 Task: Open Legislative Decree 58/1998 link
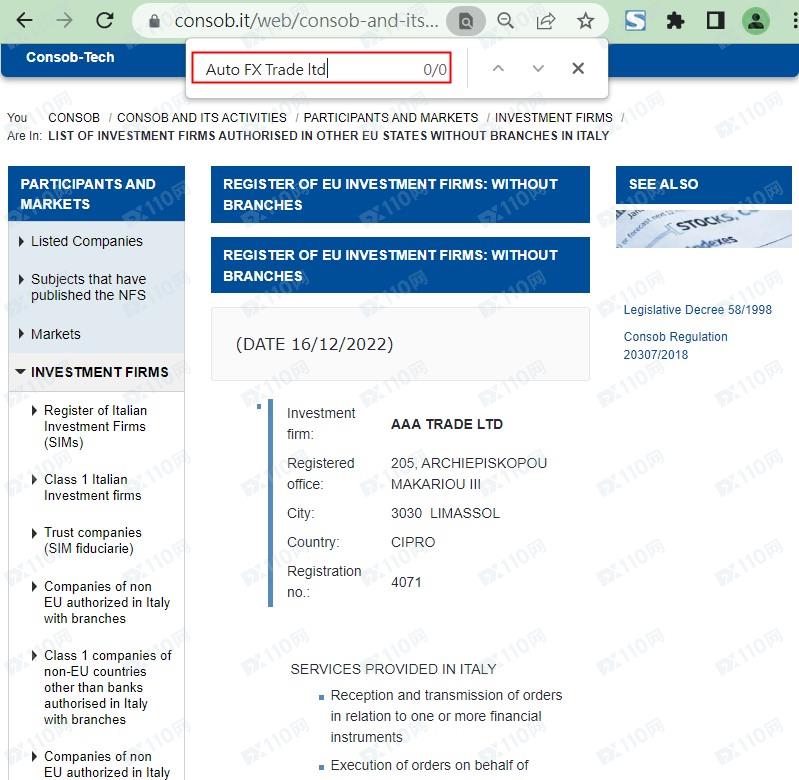(697, 310)
